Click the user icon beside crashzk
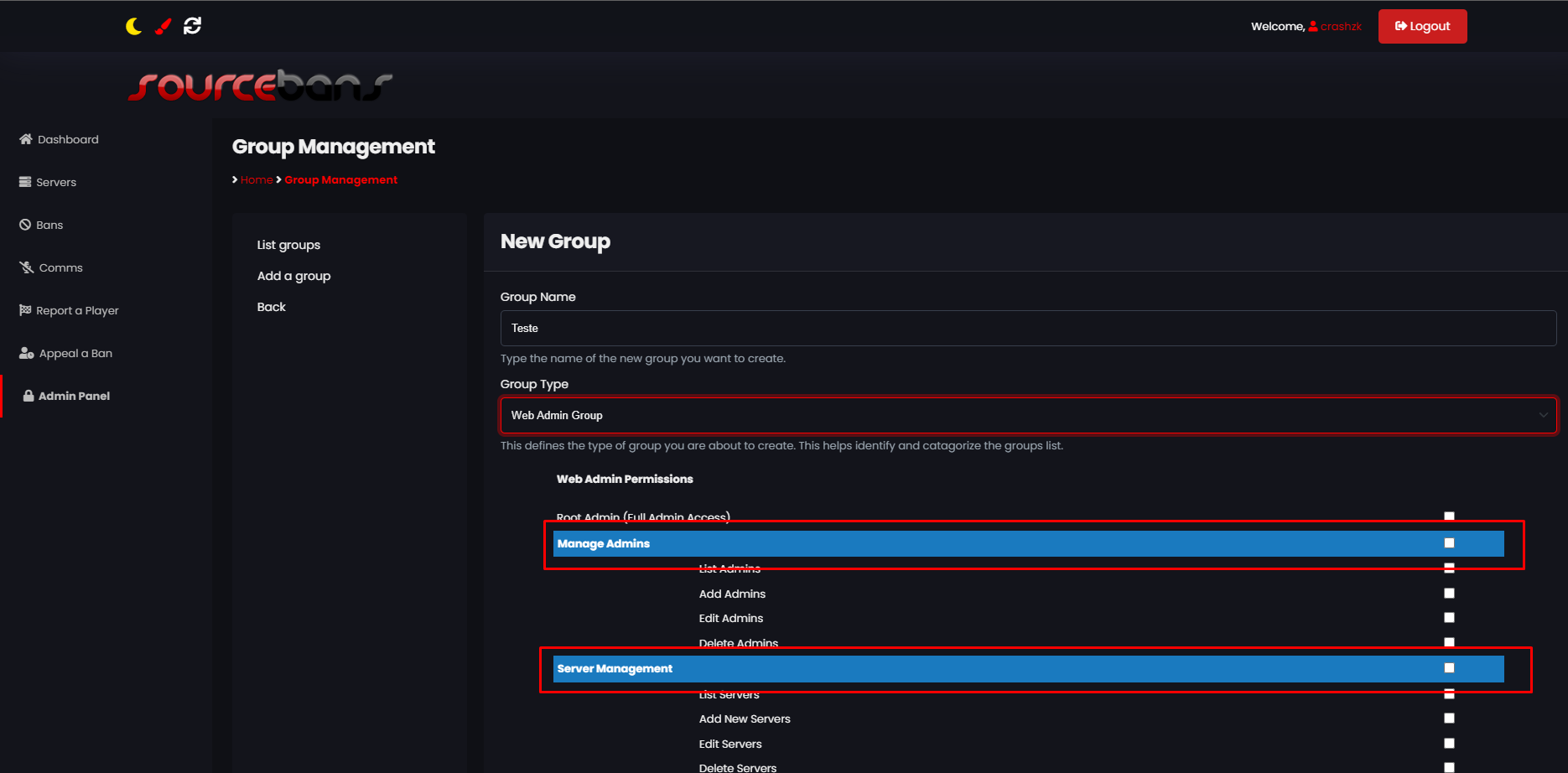 (x=1313, y=26)
